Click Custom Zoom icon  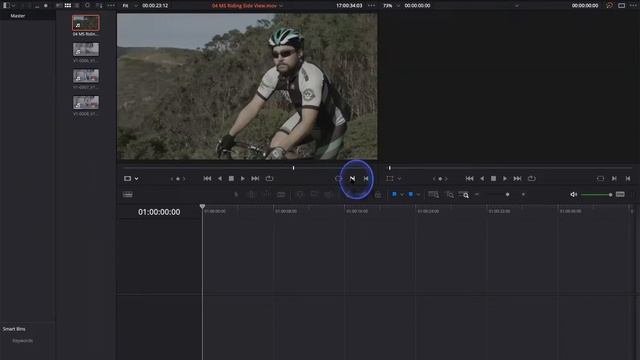coord(464,195)
